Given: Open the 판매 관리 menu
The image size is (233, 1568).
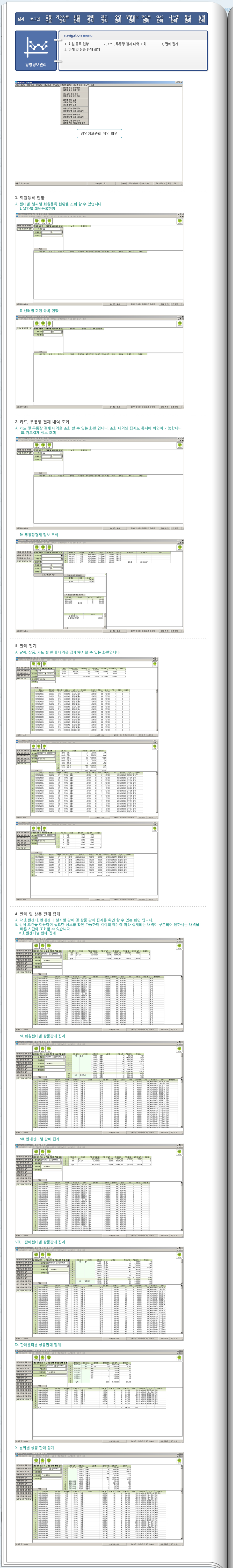Looking at the screenshot, I should click(x=90, y=19).
